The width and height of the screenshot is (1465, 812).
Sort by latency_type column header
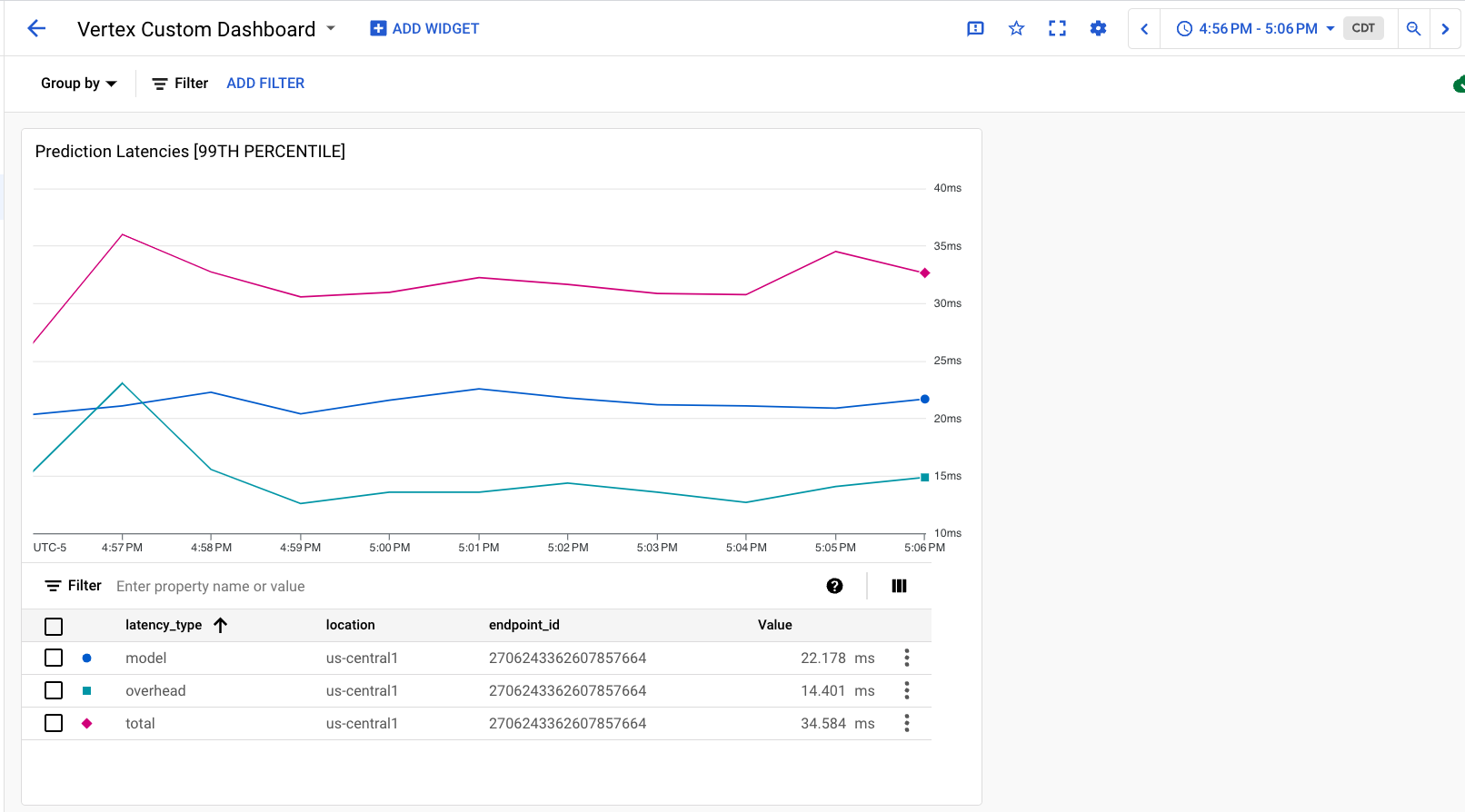tap(164, 625)
